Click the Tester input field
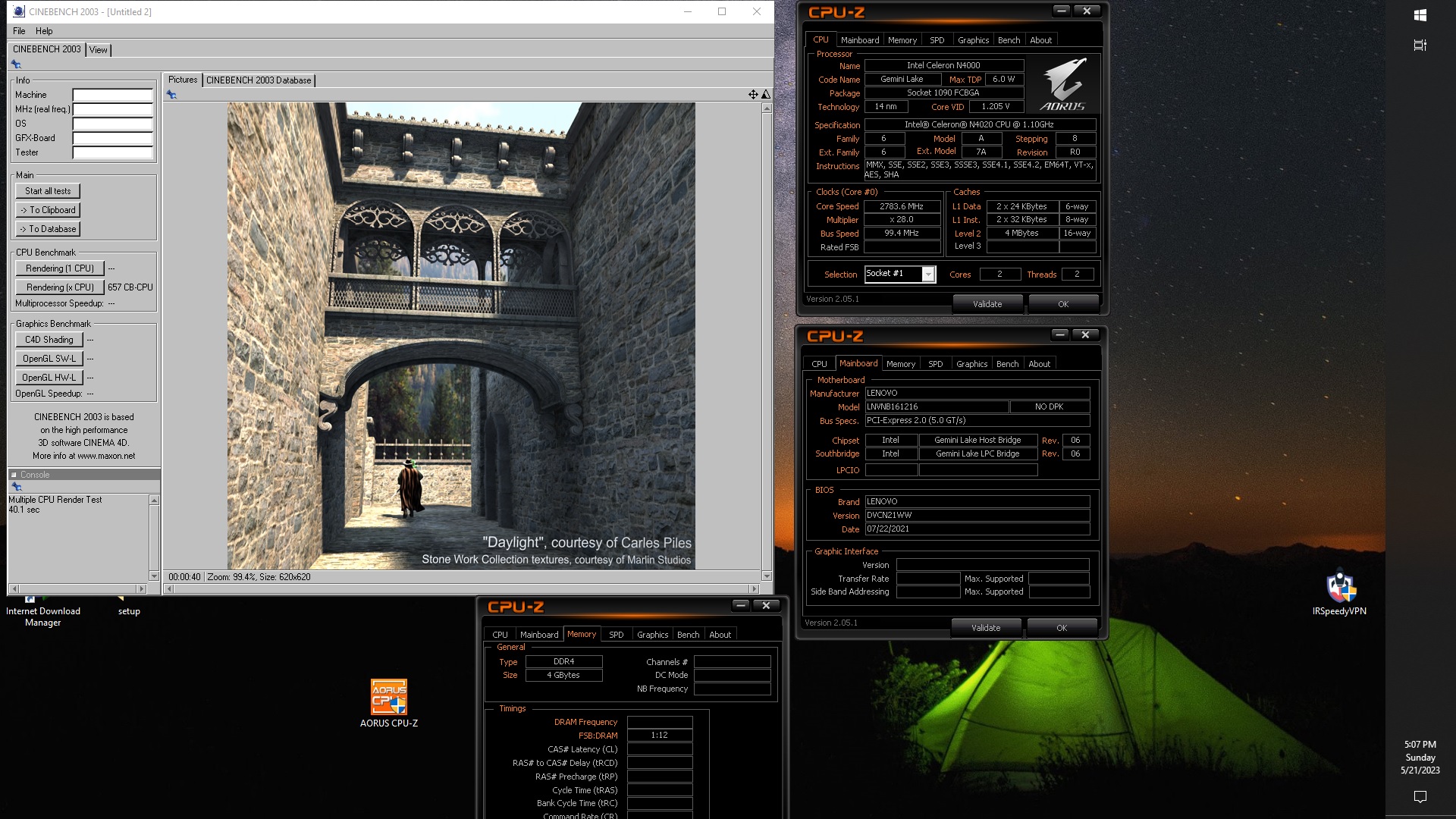 (112, 152)
